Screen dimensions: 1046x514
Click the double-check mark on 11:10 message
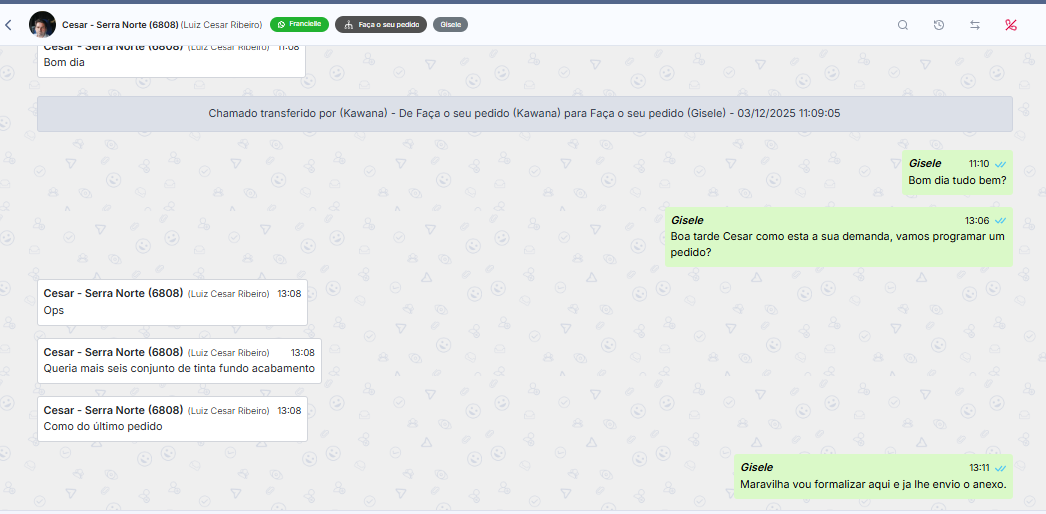tap(1000, 164)
